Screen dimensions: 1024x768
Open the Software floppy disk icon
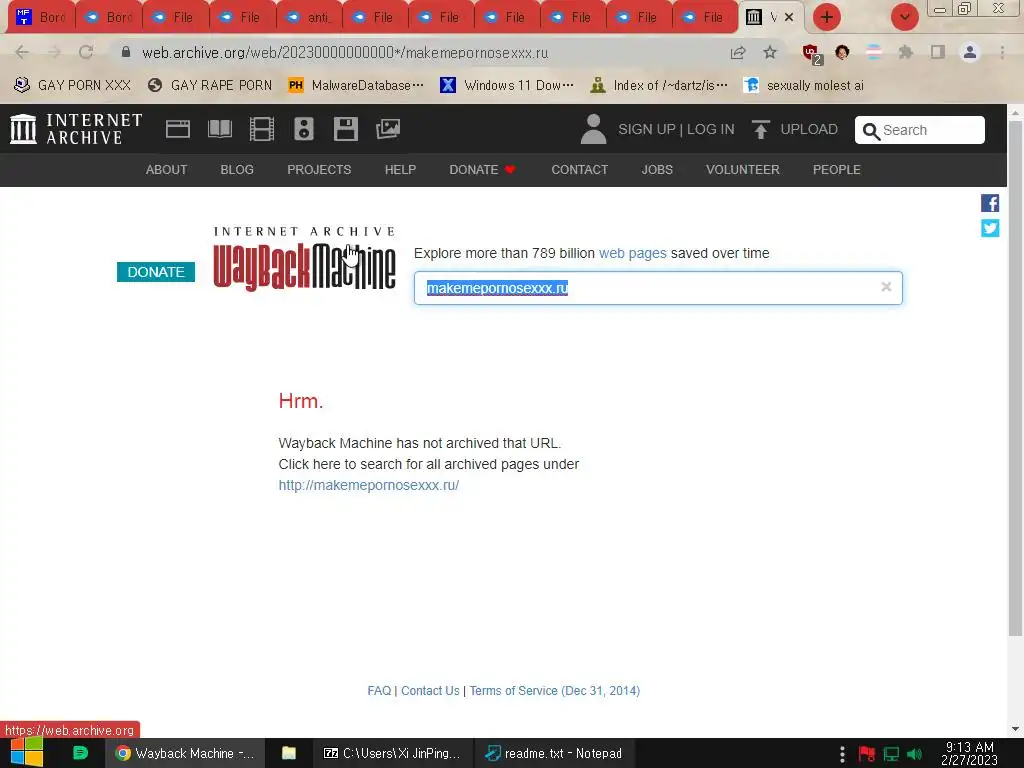coord(345,129)
